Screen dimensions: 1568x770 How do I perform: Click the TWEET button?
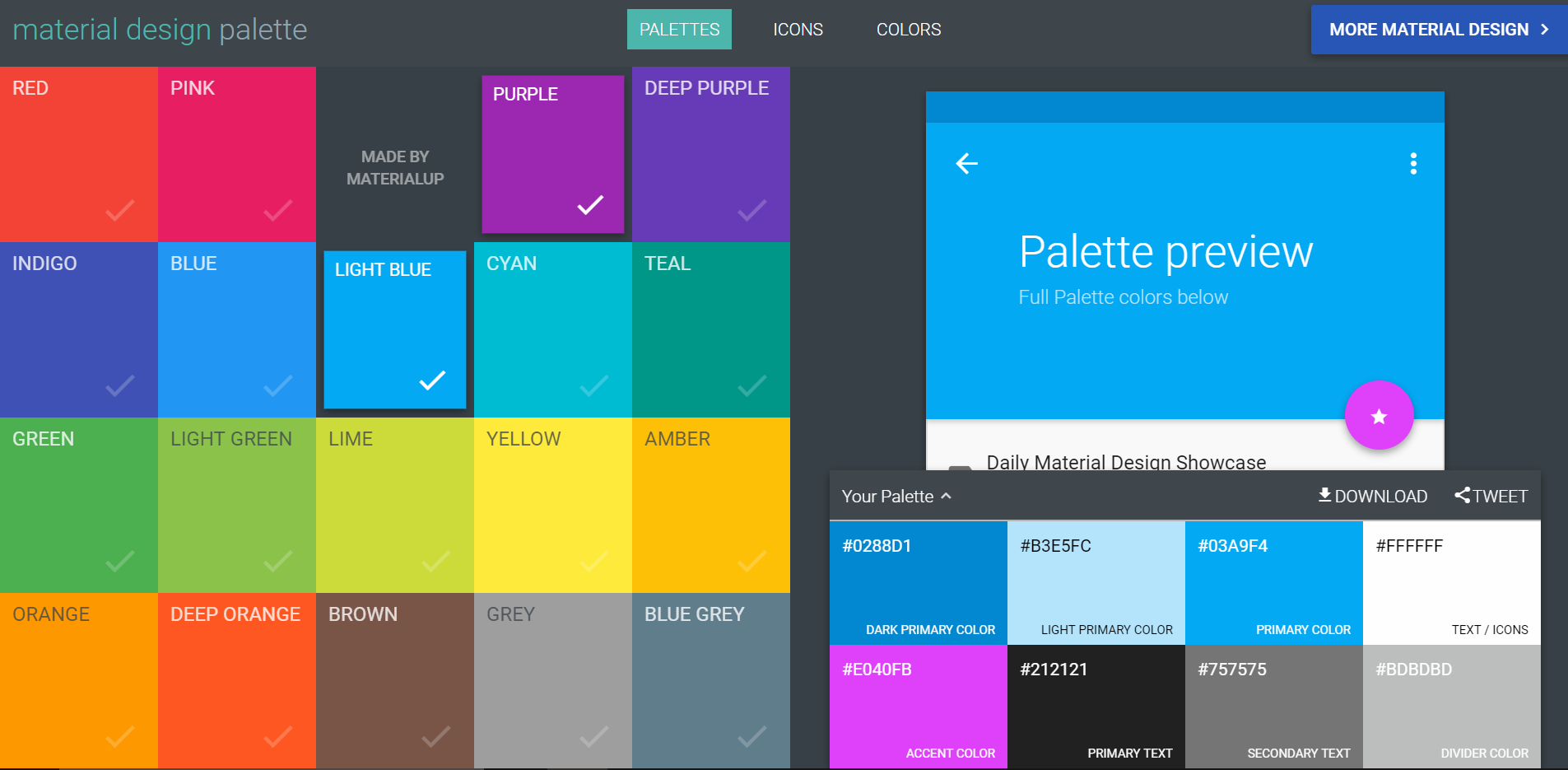click(x=1491, y=496)
